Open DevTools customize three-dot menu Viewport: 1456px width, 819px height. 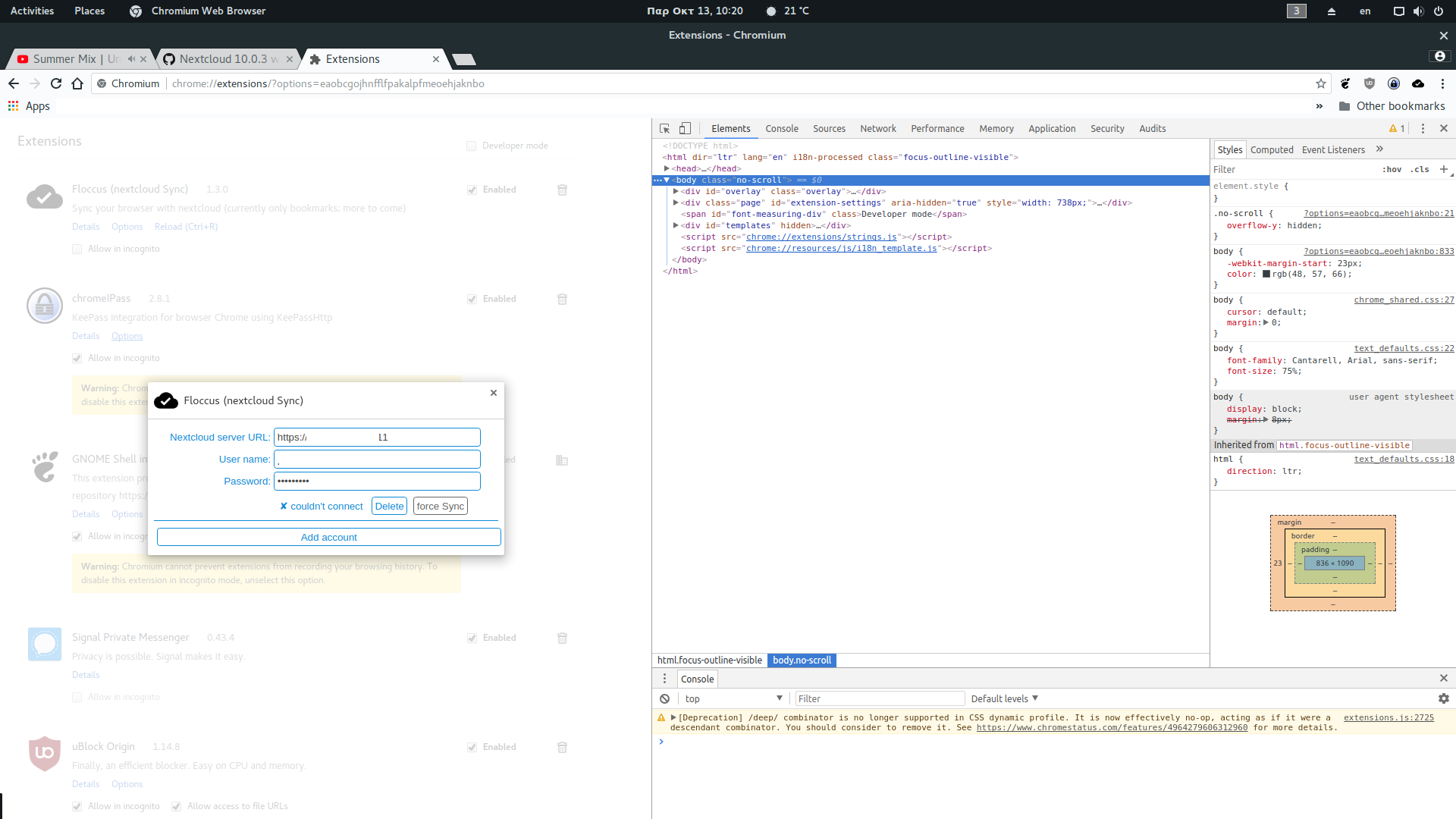pyautogui.click(x=1423, y=129)
